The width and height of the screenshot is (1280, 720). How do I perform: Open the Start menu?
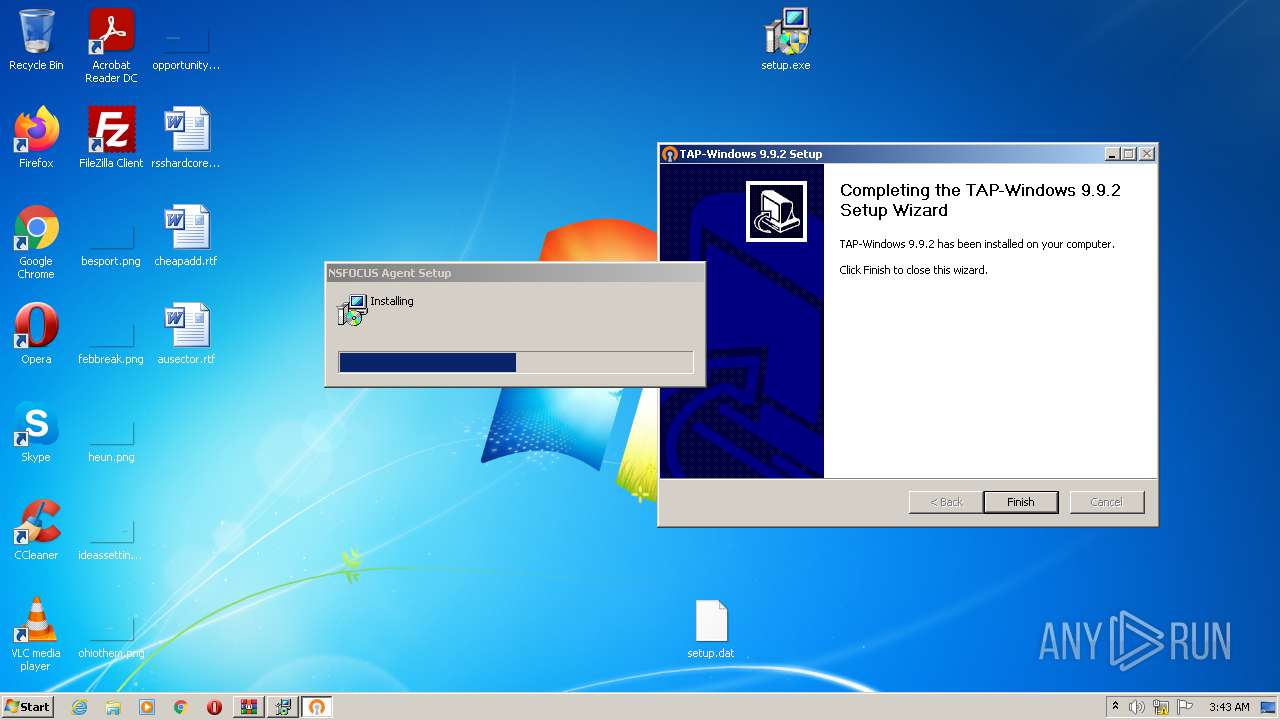click(28, 707)
